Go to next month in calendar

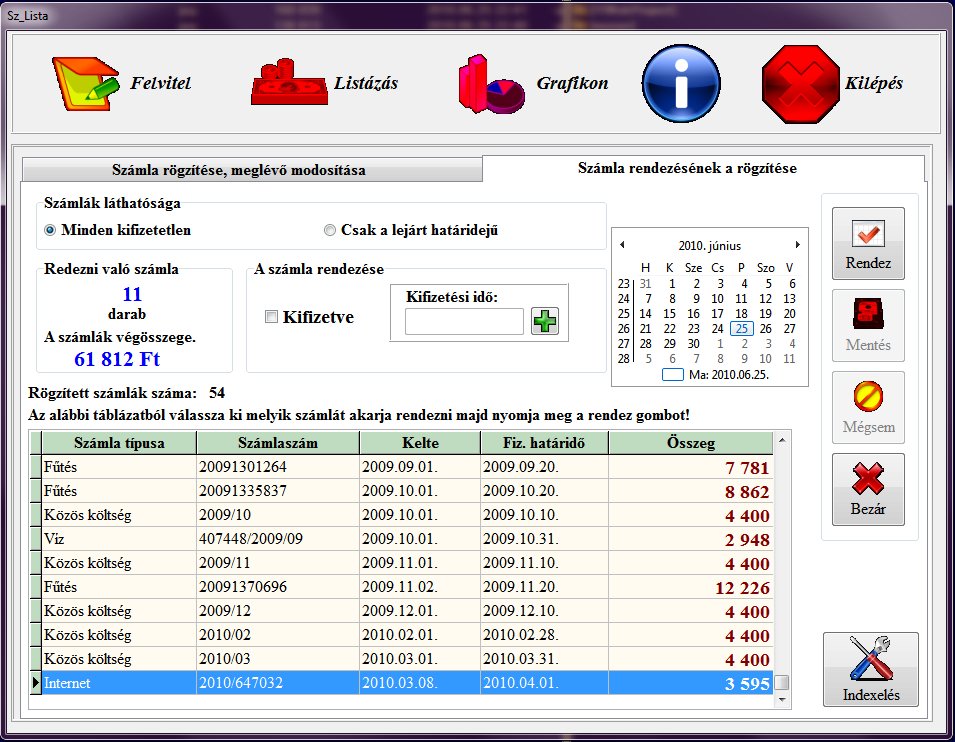tap(797, 245)
